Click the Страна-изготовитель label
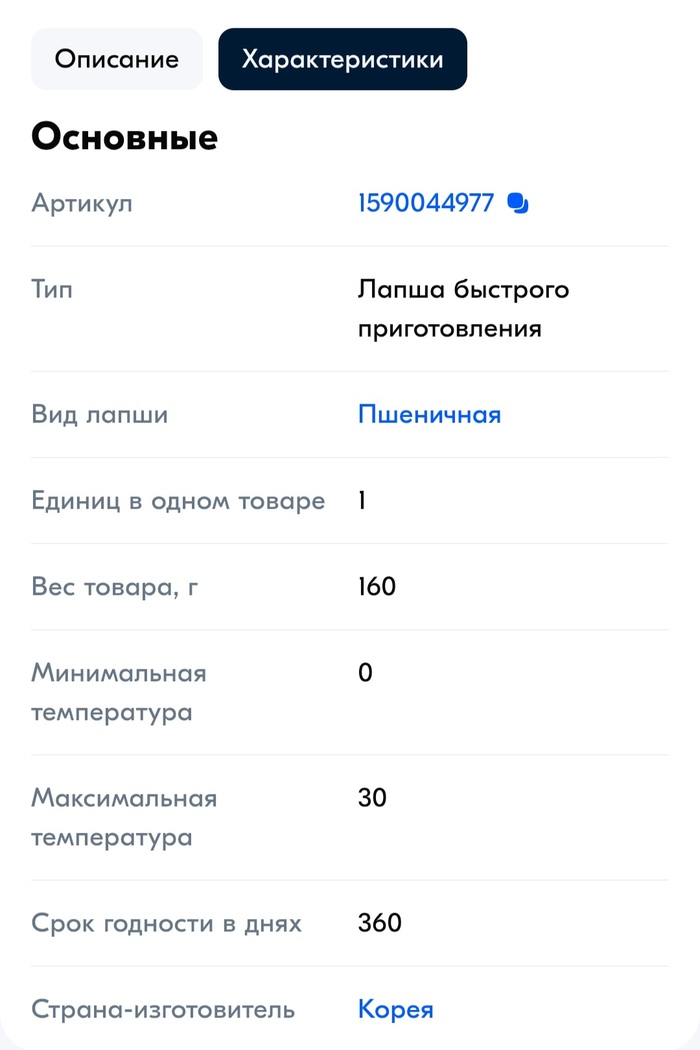The width and height of the screenshot is (700, 1050). pyautogui.click(x=163, y=1009)
